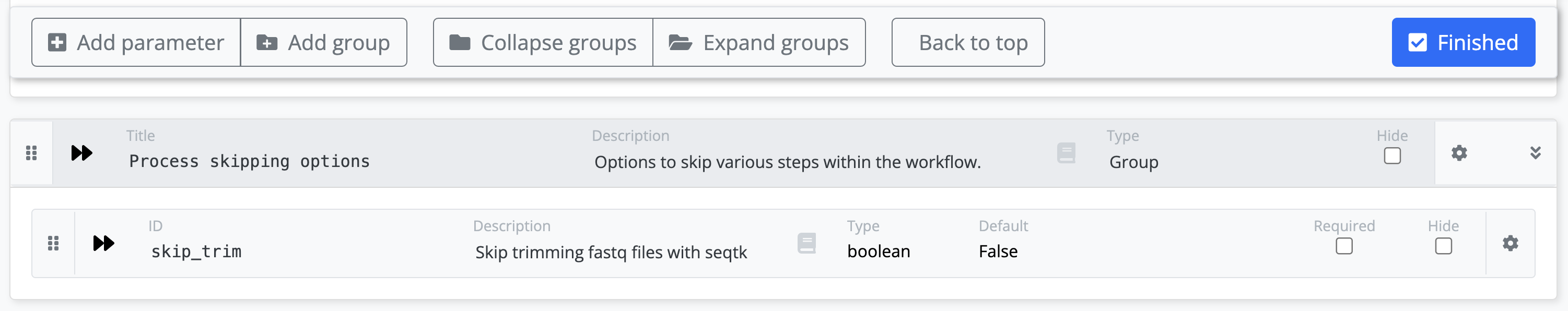Open Type dropdown showing boolean
Image resolution: width=1568 pixels, height=311 pixels.
point(879,252)
